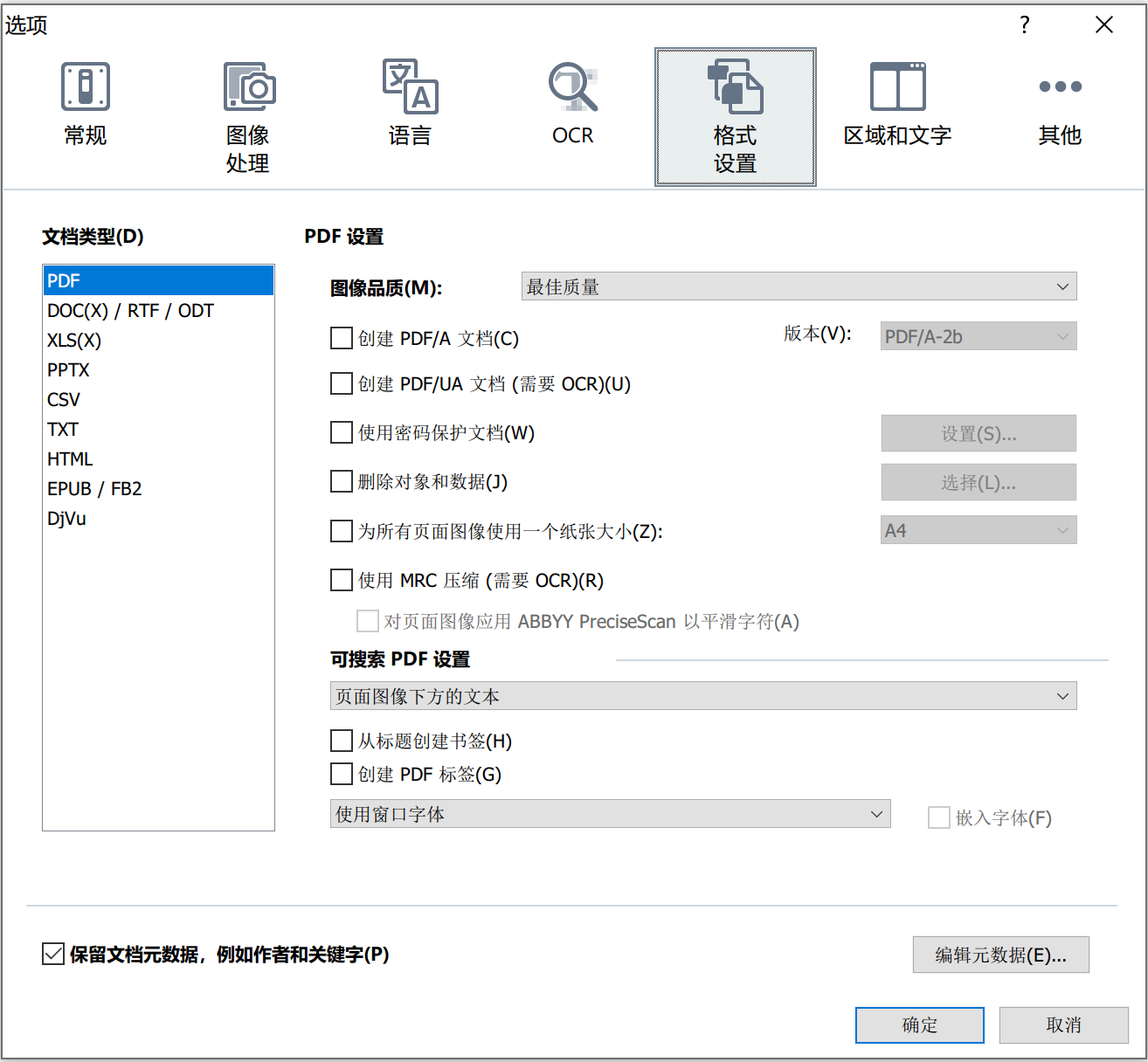The width and height of the screenshot is (1148, 1062).
Task: Select PPTX document type
Action: [158, 369]
